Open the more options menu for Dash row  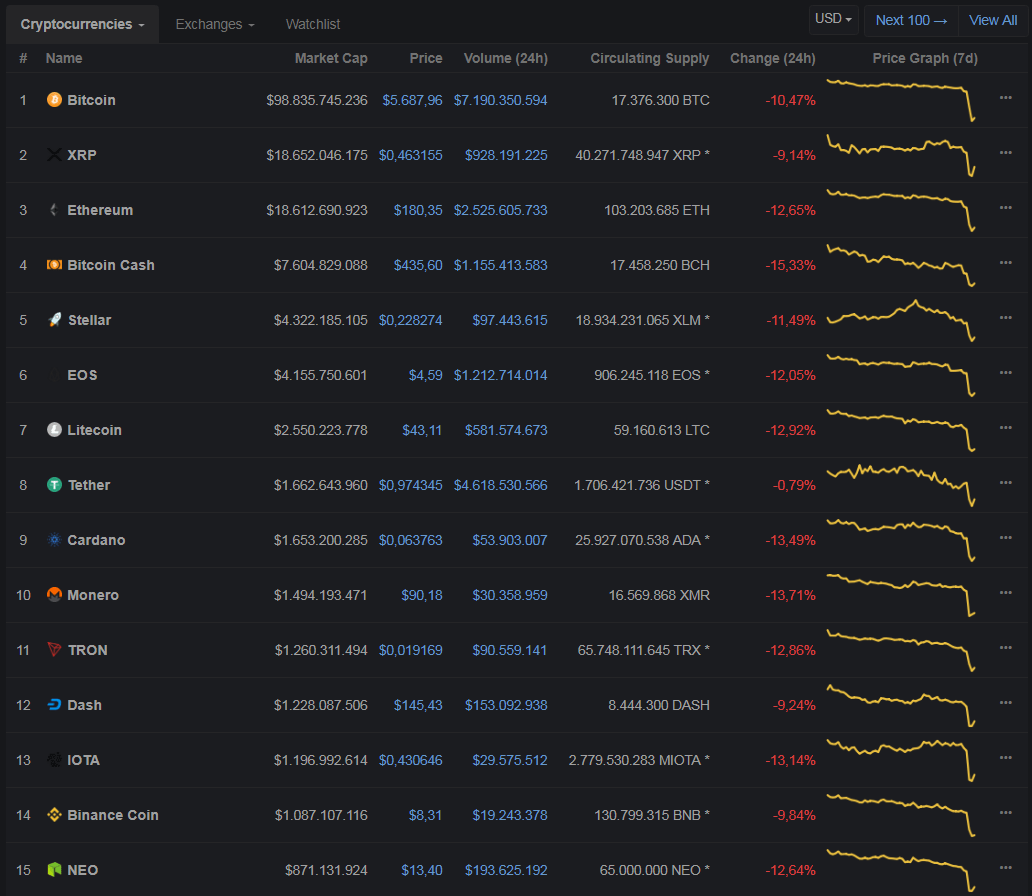coord(1006,702)
